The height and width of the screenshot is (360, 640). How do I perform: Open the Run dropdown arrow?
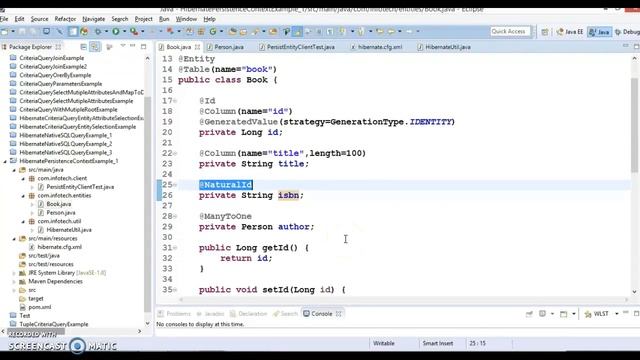pyautogui.click(x=124, y=31)
